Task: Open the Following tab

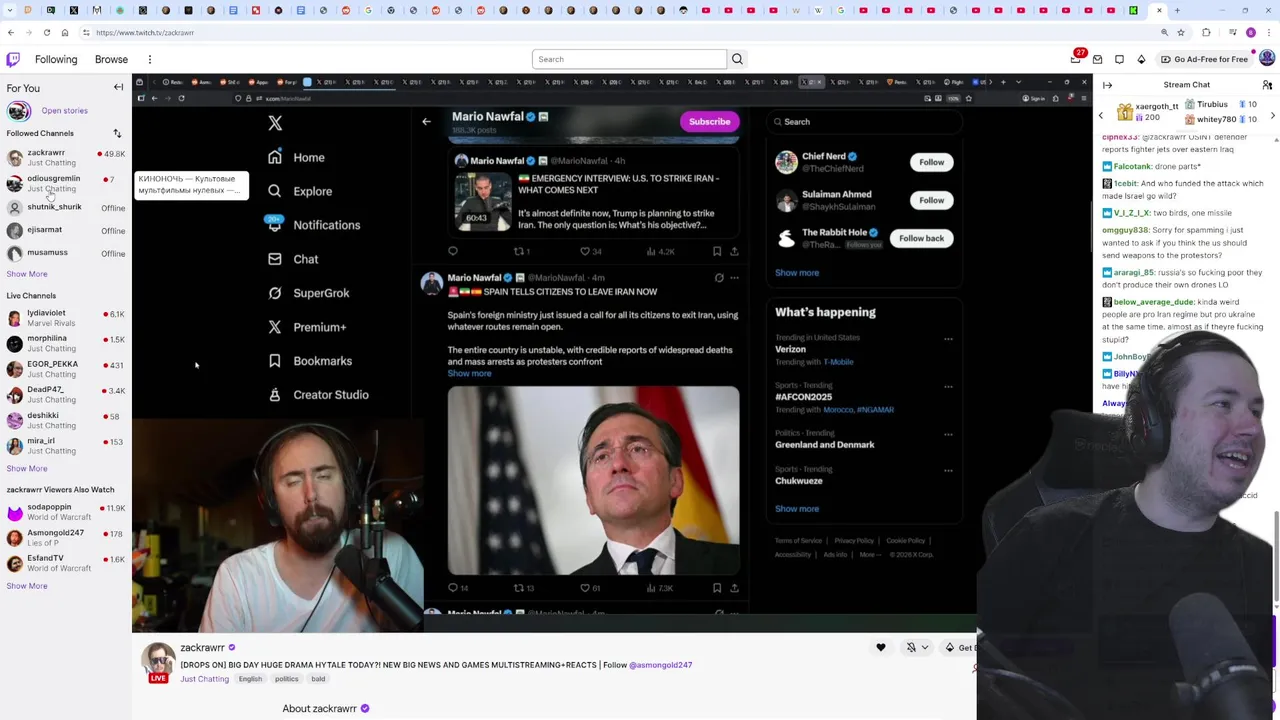Action: (x=56, y=59)
